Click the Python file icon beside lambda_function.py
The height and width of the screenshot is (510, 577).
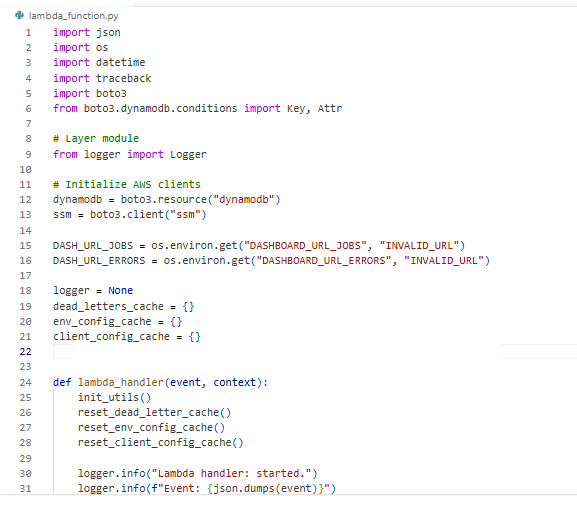[x=19, y=15]
